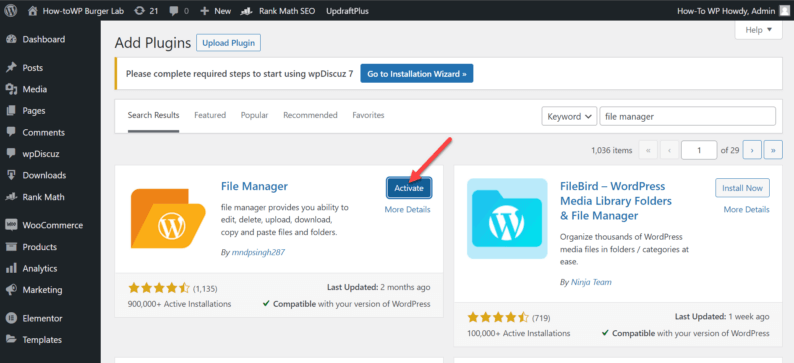Activate the File Manager plugin
This screenshot has width=794, height=363.
(409, 188)
